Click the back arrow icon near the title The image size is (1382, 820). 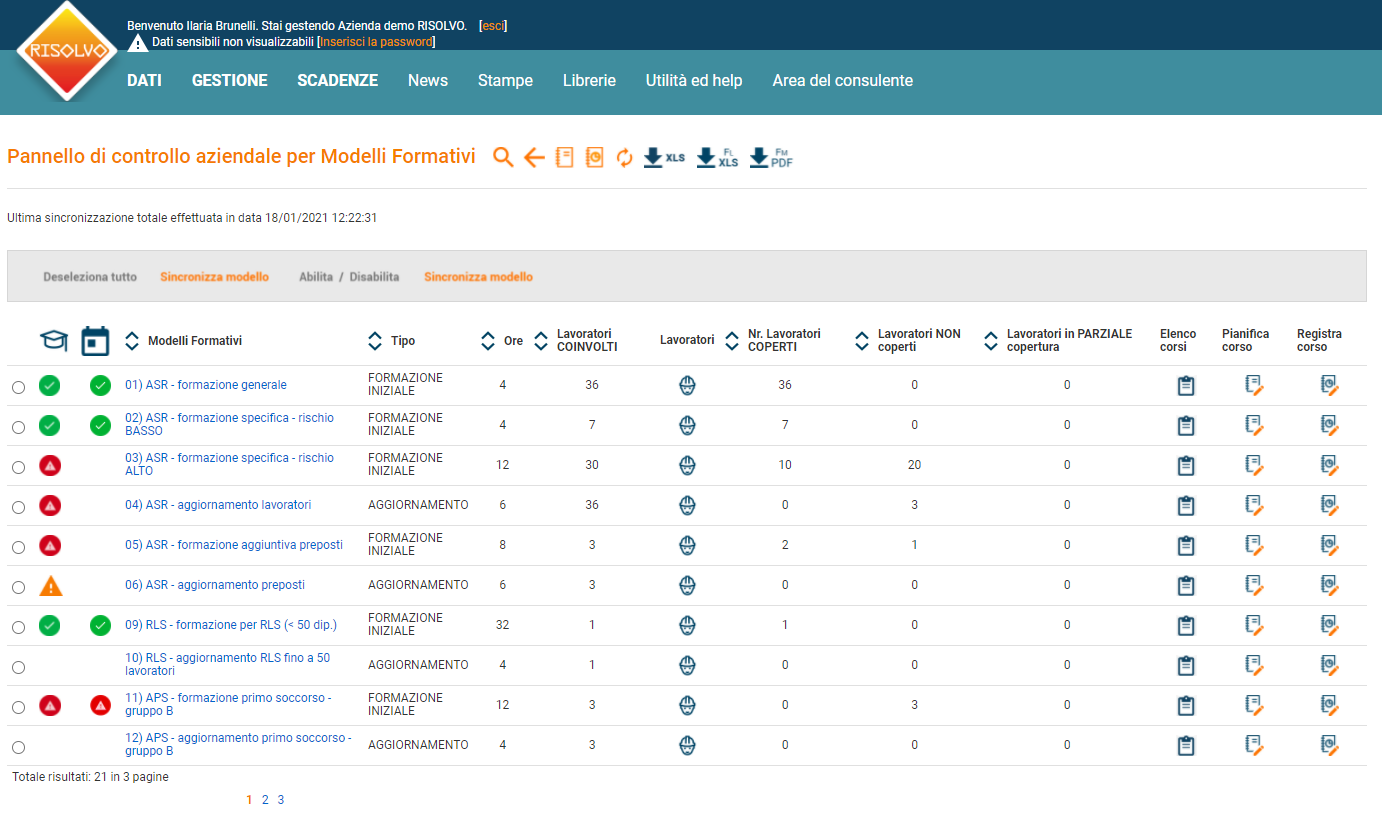534,157
